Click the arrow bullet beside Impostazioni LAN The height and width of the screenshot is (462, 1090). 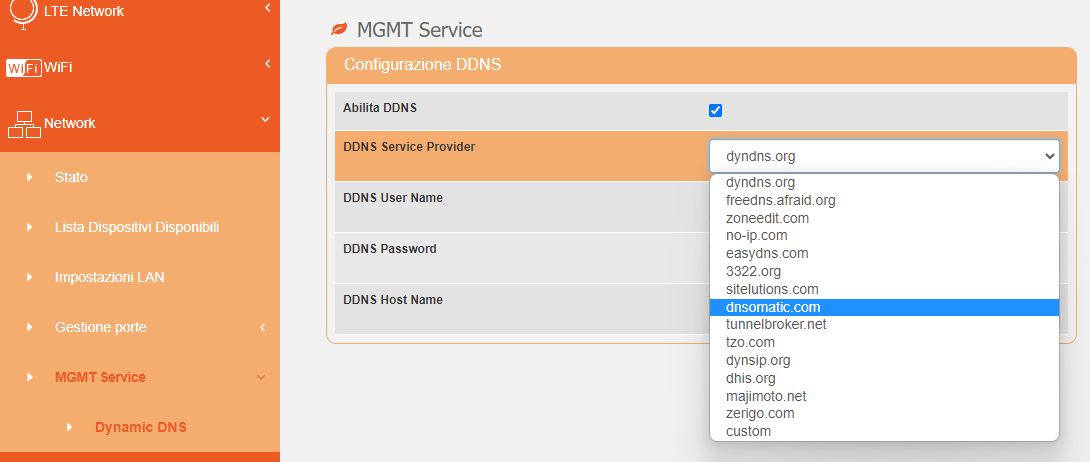pos(30,277)
